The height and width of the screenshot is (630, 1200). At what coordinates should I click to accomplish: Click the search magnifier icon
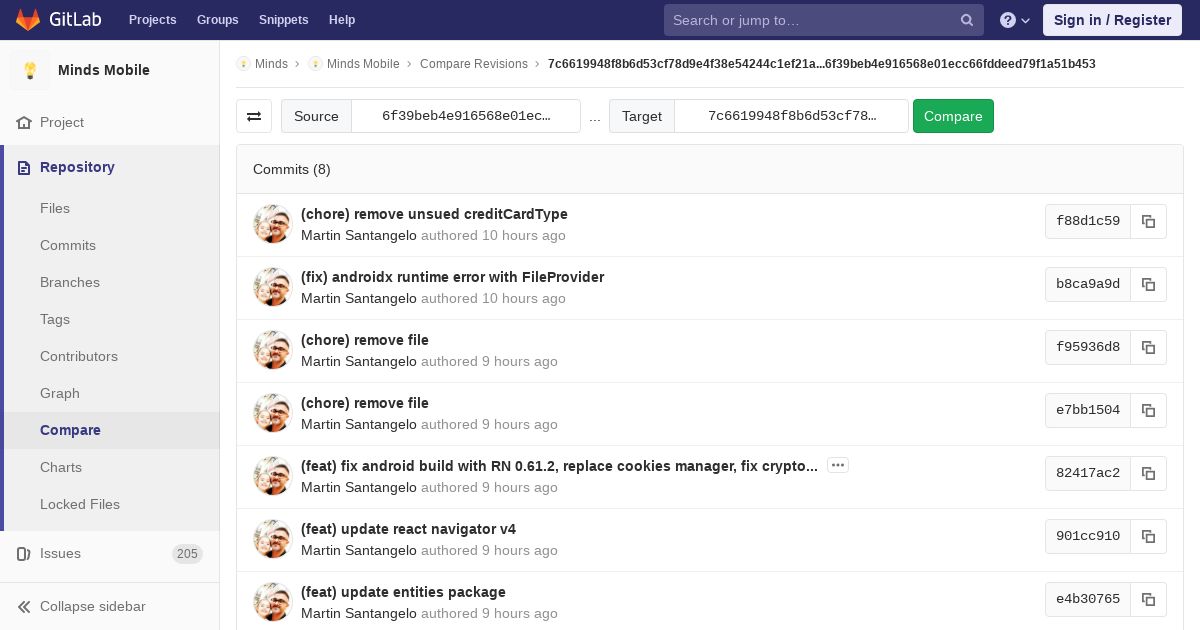click(x=966, y=20)
